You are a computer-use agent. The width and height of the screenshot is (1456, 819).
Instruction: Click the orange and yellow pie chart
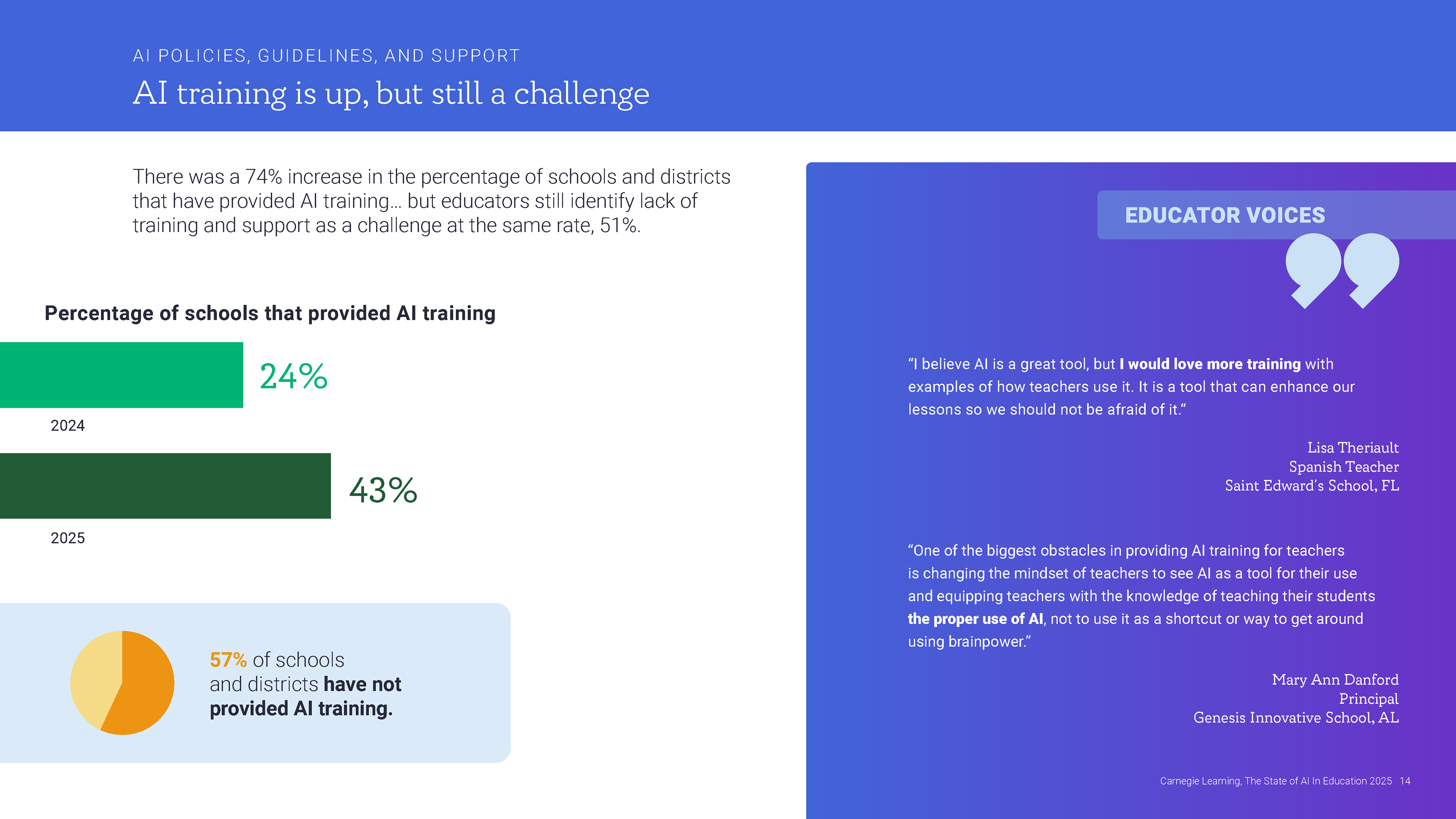122,683
